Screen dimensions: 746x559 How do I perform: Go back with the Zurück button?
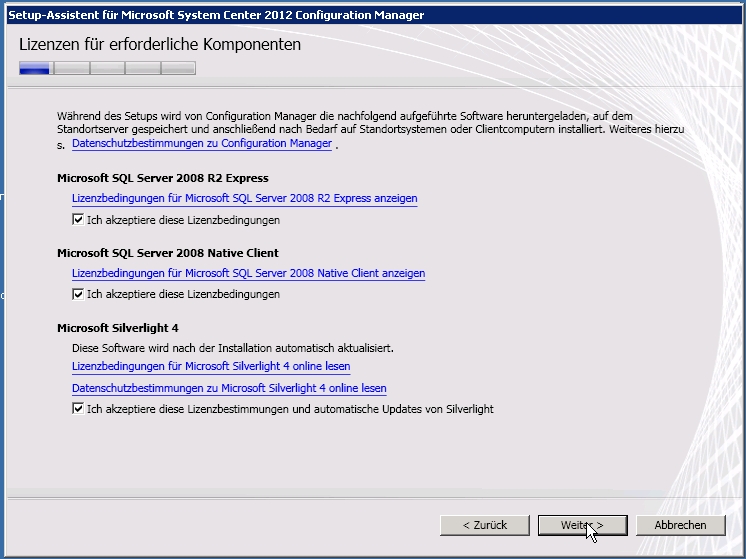click(x=485, y=525)
